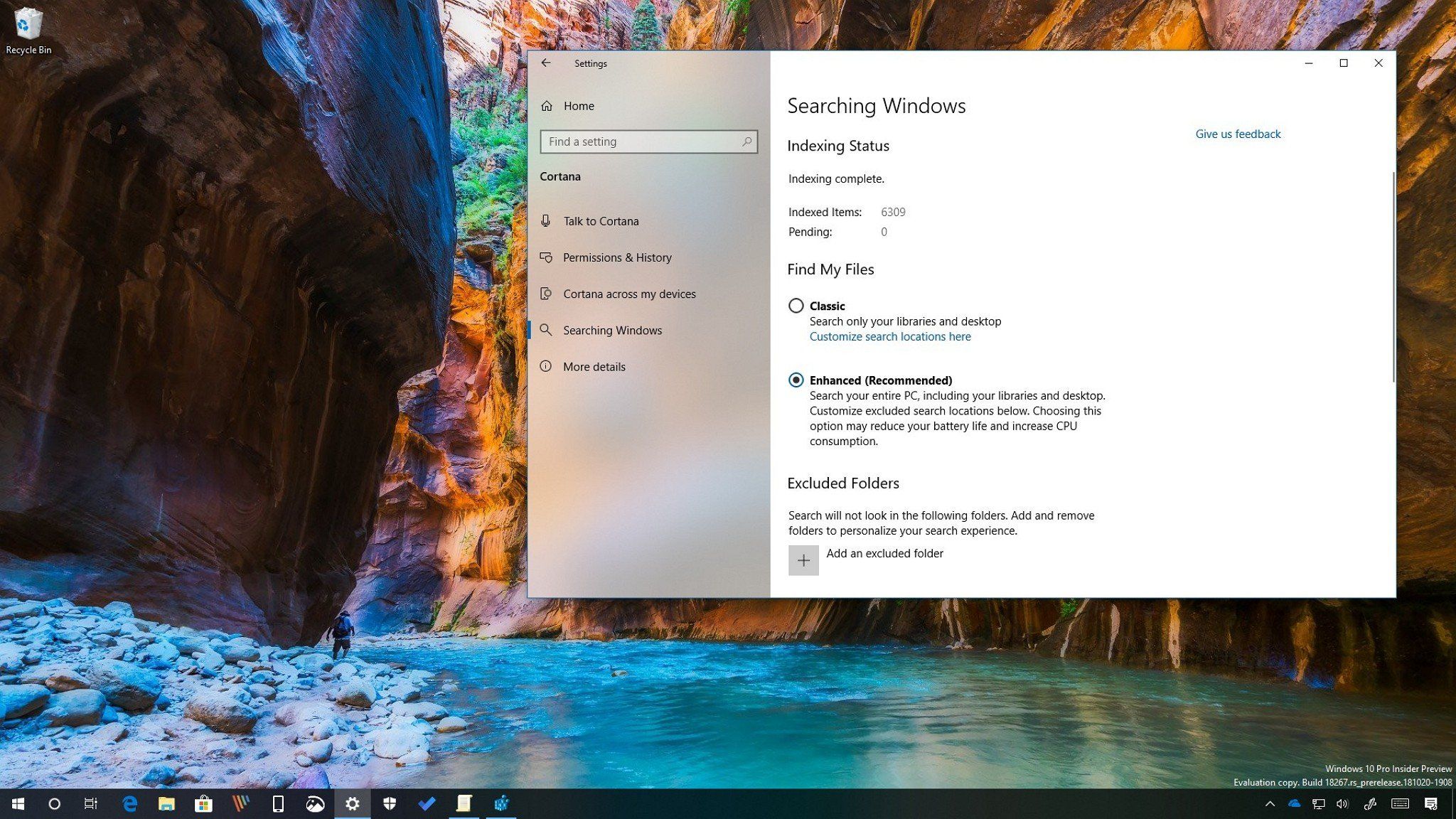Viewport: 1456px width, 819px height.
Task: Click the plus Add an excluded folder button
Action: [803, 560]
